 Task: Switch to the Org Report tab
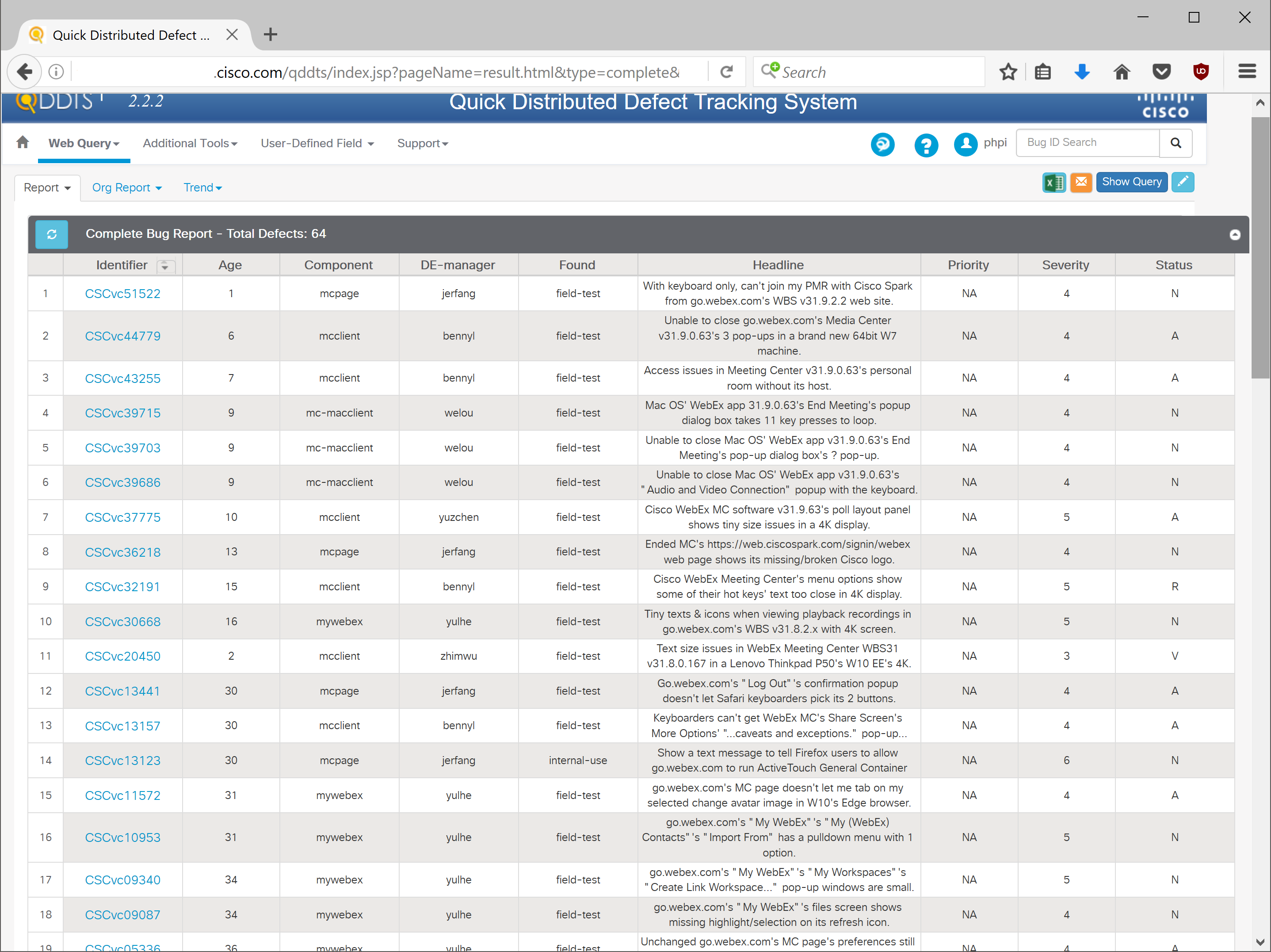(126, 188)
